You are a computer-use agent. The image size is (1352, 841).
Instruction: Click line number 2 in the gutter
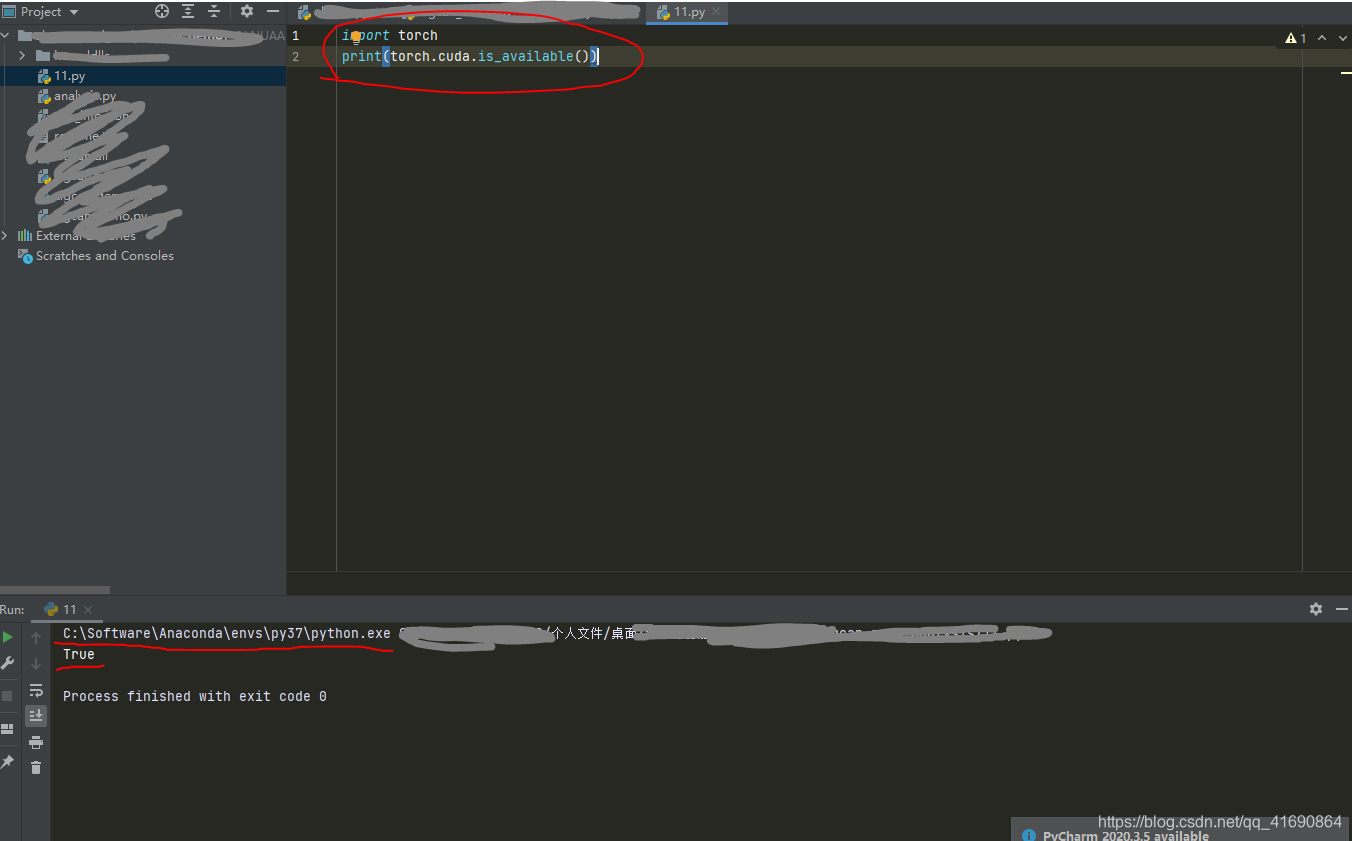[x=295, y=56]
